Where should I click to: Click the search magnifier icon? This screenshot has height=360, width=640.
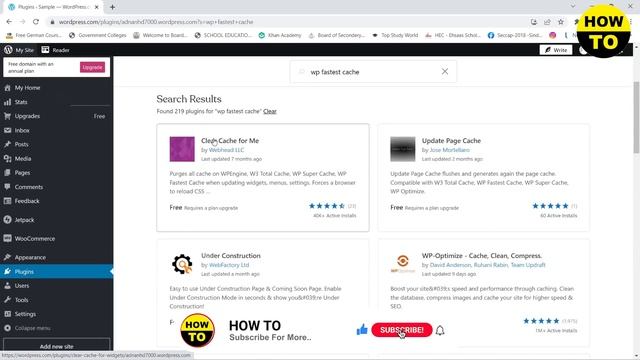(302, 72)
